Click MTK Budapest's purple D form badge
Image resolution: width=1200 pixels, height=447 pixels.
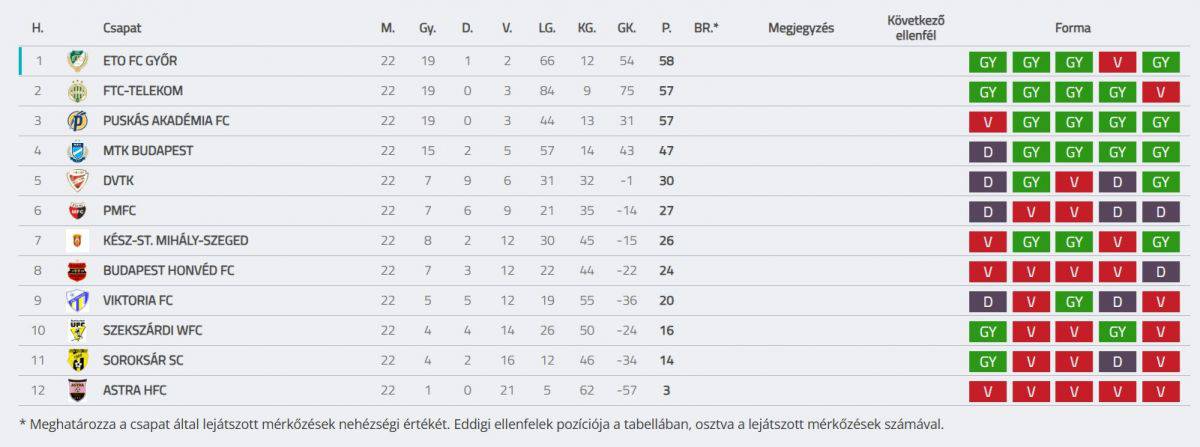coord(987,151)
